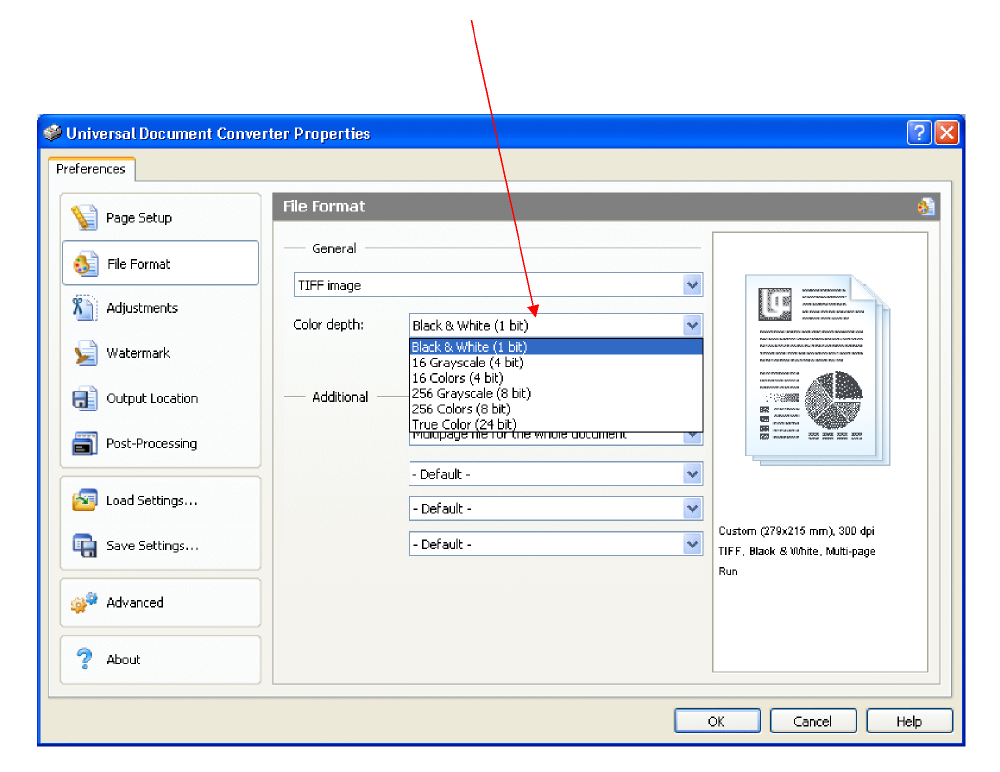Click the 'Custom (279x215 mm), 300 dpi' text
Image resolution: width=1000 pixels, height=772 pixels.
click(797, 531)
